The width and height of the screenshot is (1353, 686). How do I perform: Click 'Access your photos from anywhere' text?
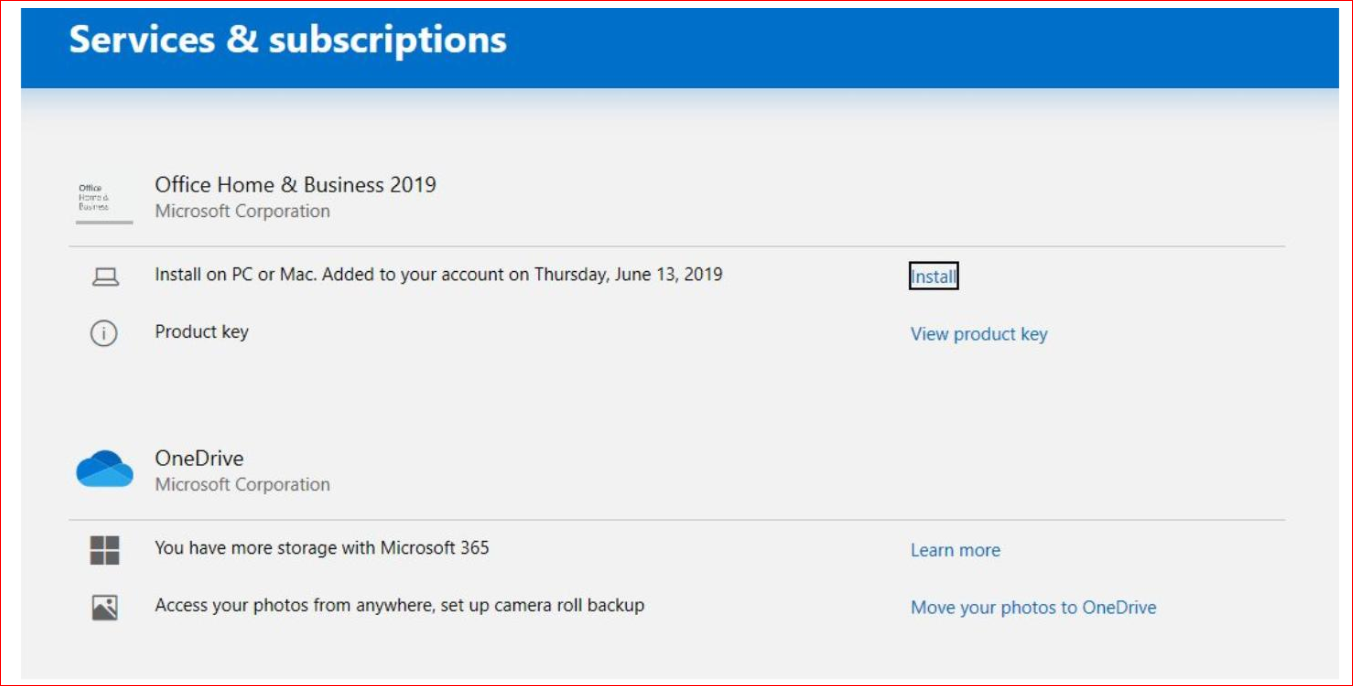(399, 605)
